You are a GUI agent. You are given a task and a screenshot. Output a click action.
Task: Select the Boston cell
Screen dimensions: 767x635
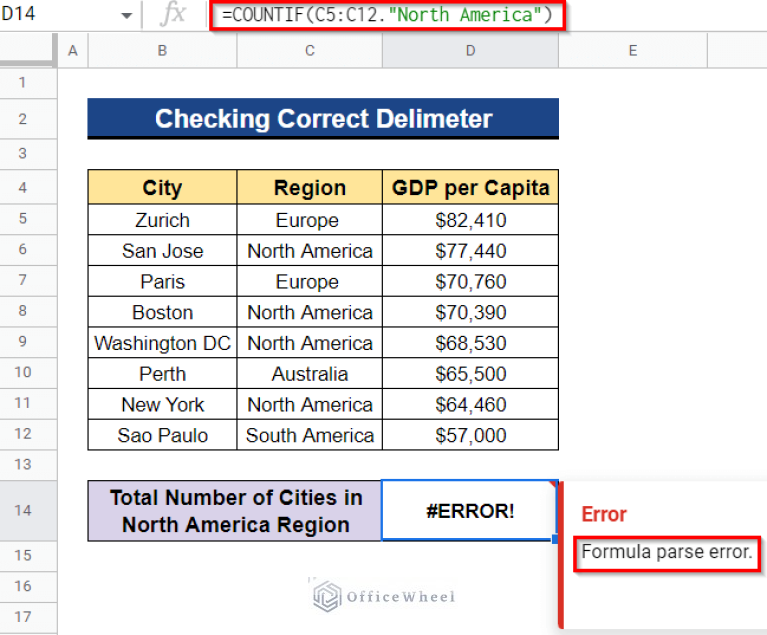(x=162, y=312)
